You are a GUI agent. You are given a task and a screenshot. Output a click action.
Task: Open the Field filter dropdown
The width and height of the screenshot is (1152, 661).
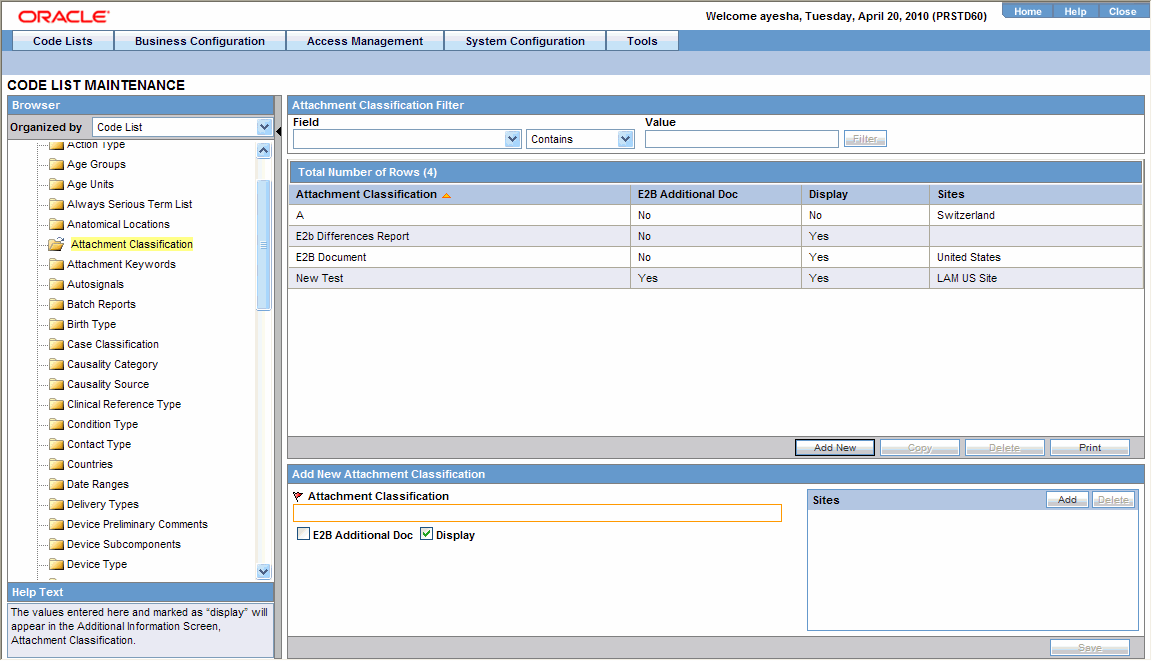tap(512, 139)
